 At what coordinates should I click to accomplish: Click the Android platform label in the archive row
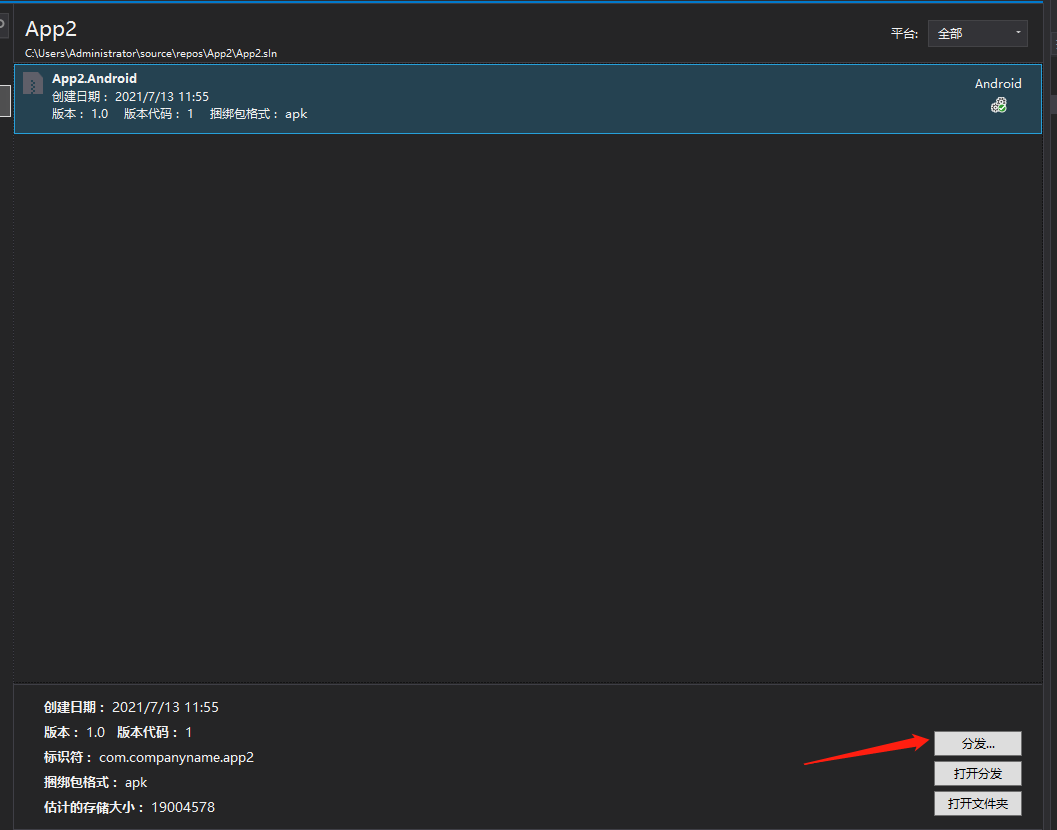point(998,84)
